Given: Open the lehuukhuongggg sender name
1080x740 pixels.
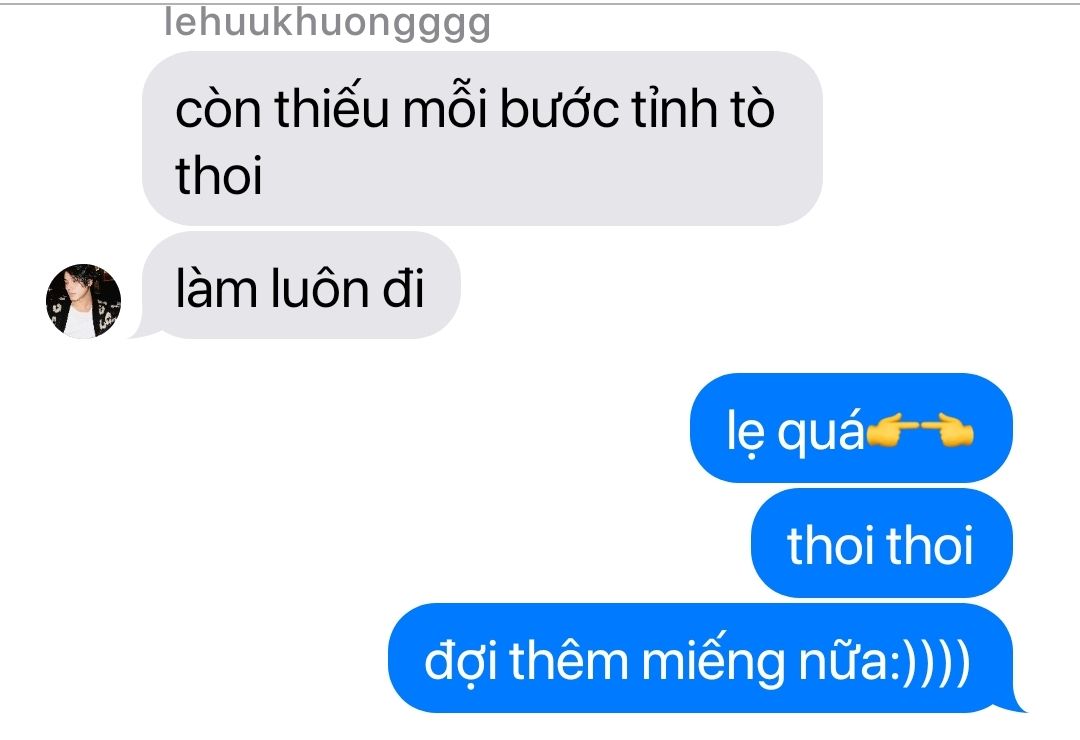Looking at the screenshot, I should 327,22.
